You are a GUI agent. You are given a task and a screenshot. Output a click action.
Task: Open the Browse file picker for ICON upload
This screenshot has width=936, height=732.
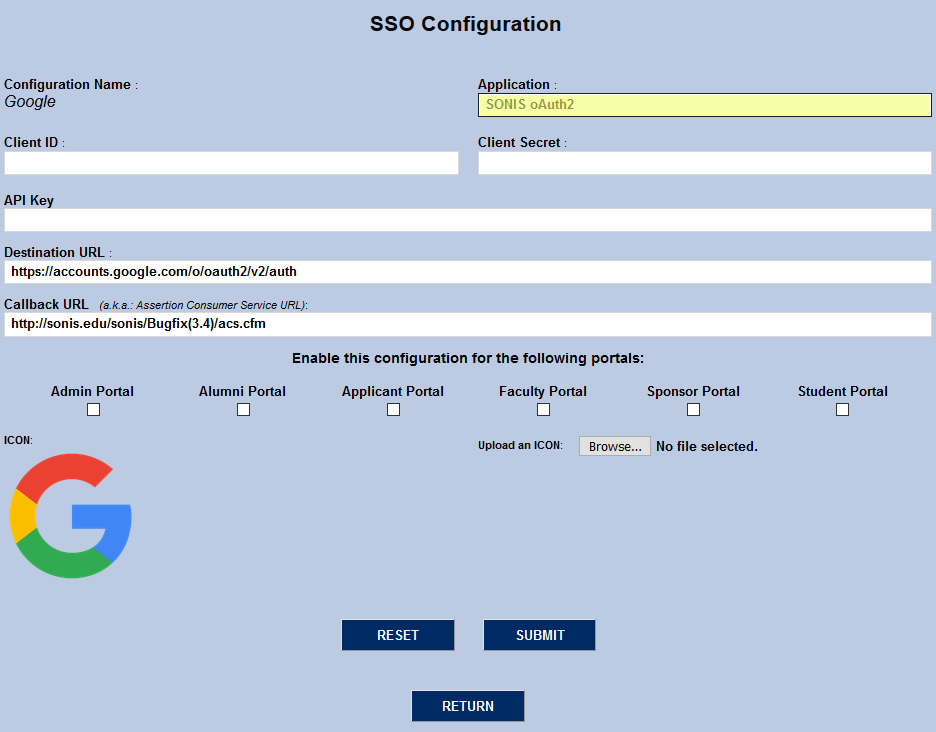click(x=613, y=446)
